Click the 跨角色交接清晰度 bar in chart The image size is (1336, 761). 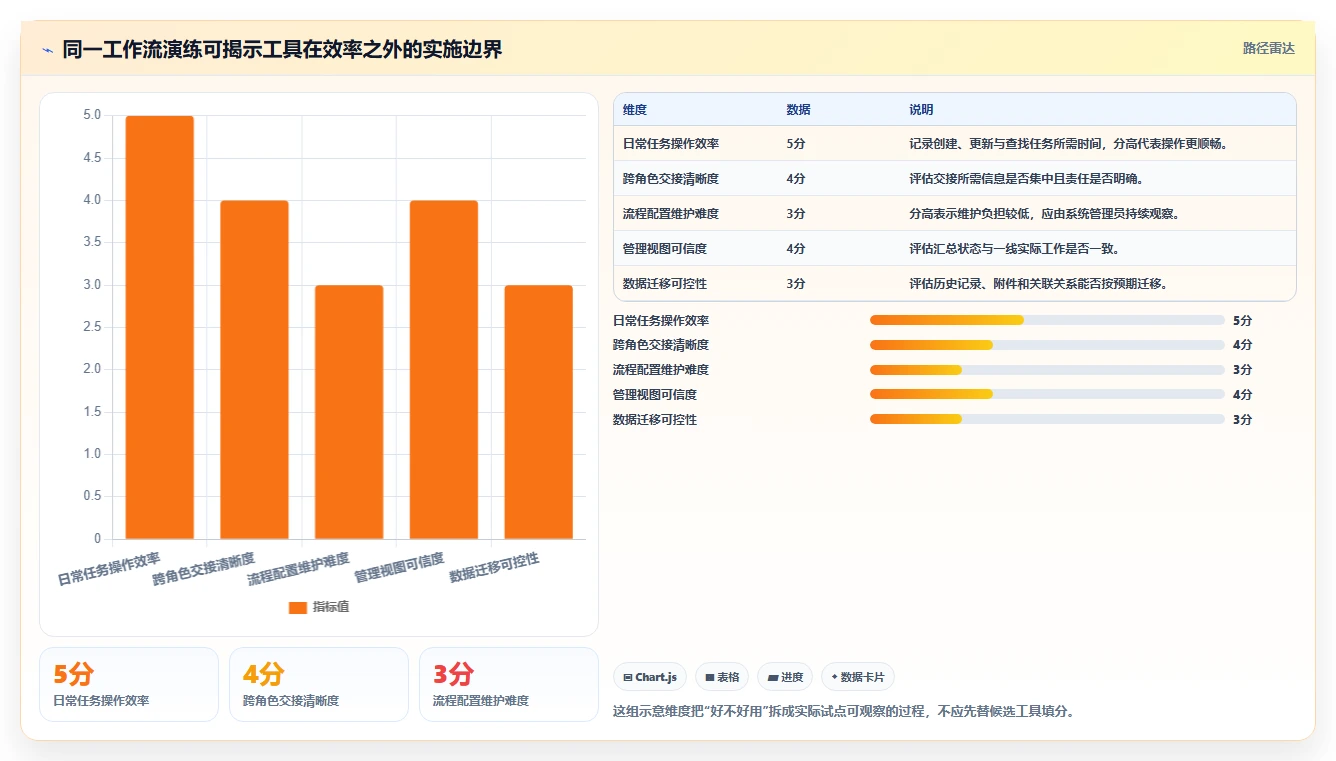tap(254, 370)
